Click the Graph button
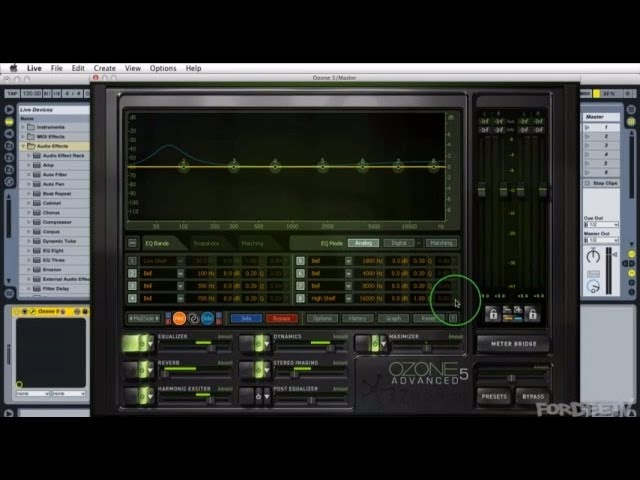This screenshot has height=480, width=640. 393,318
